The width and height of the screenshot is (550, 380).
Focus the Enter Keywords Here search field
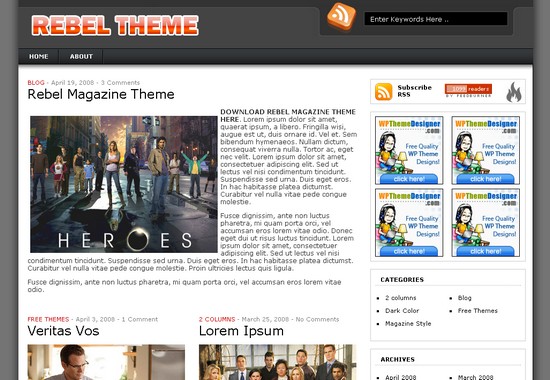436,19
